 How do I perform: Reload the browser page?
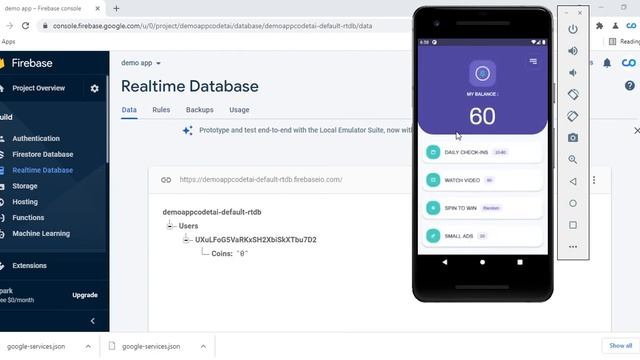[x=25, y=26]
